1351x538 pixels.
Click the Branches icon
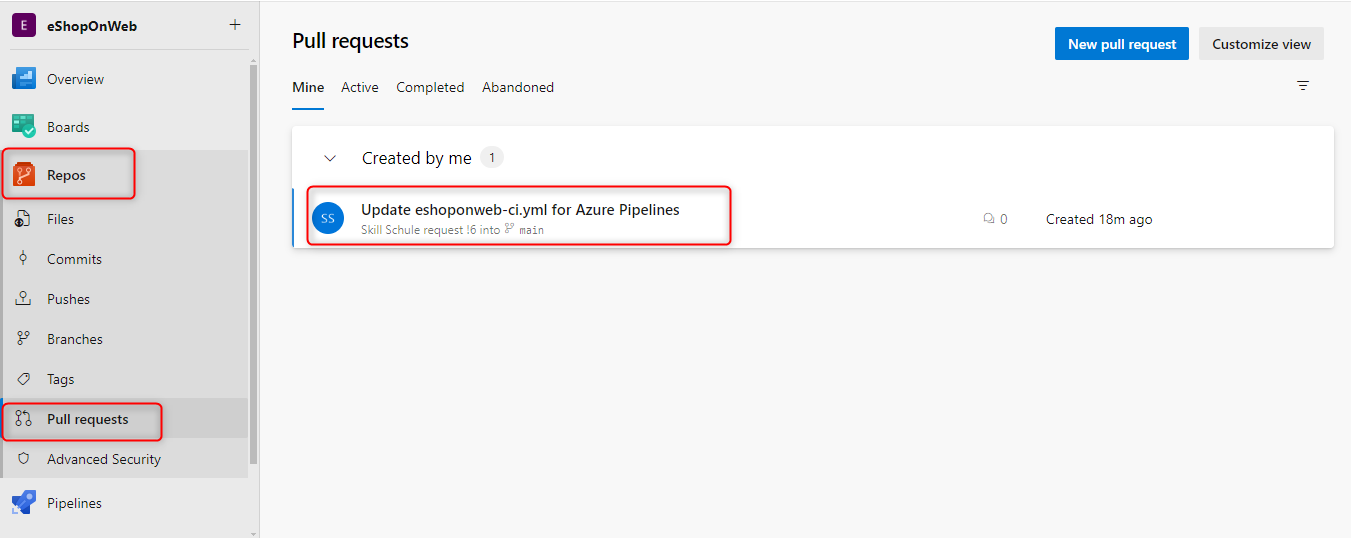[24, 339]
